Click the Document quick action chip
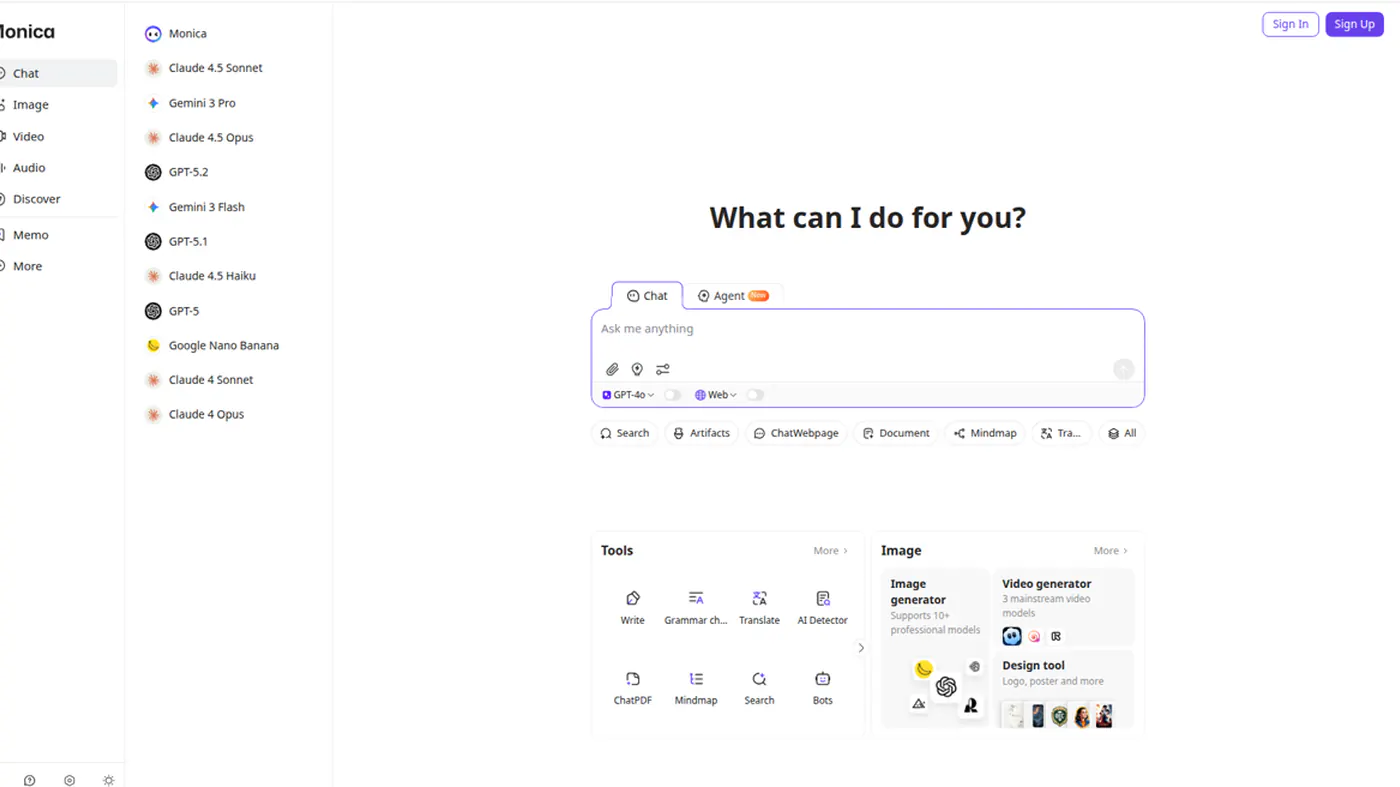The image size is (1400, 787). tap(895, 433)
